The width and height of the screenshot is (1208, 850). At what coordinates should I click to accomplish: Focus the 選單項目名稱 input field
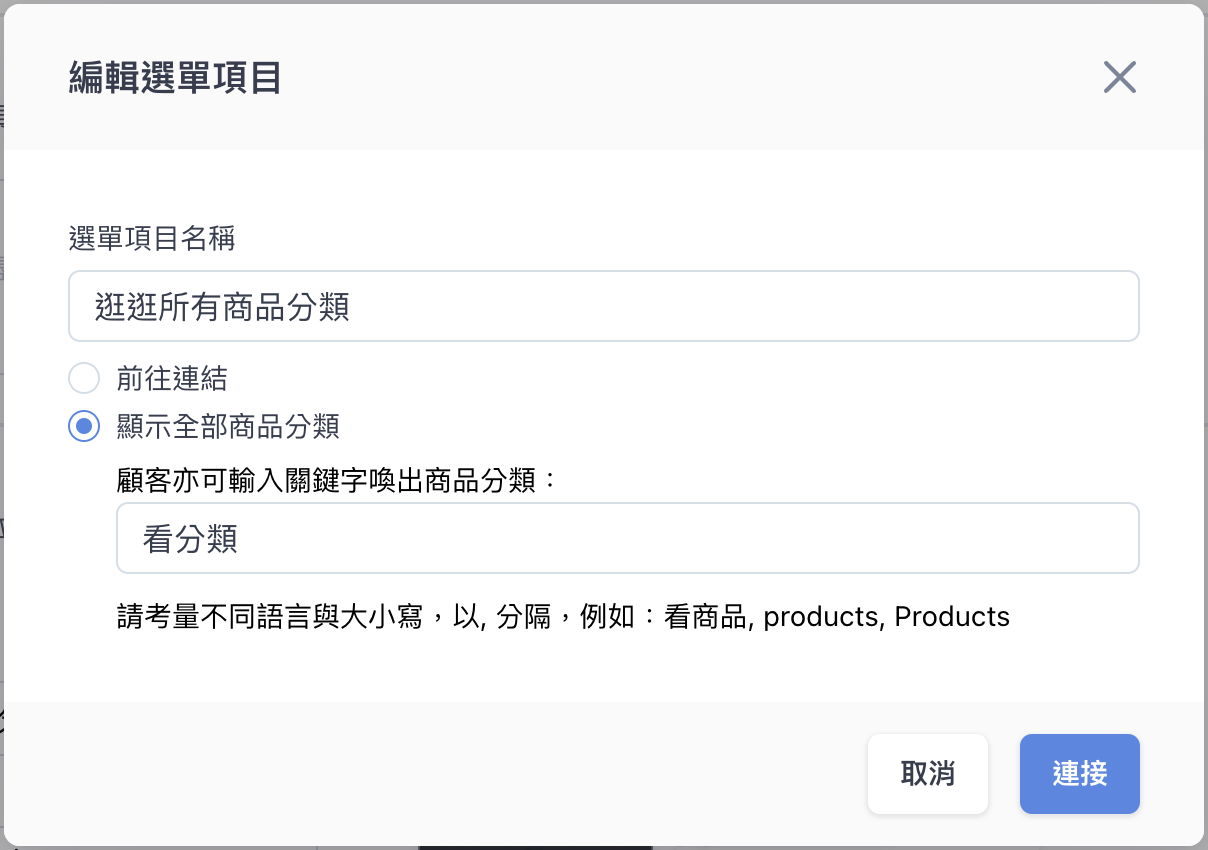604,306
